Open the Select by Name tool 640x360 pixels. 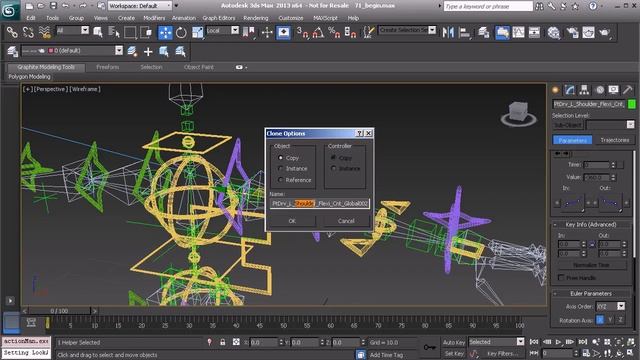(114, 32)
